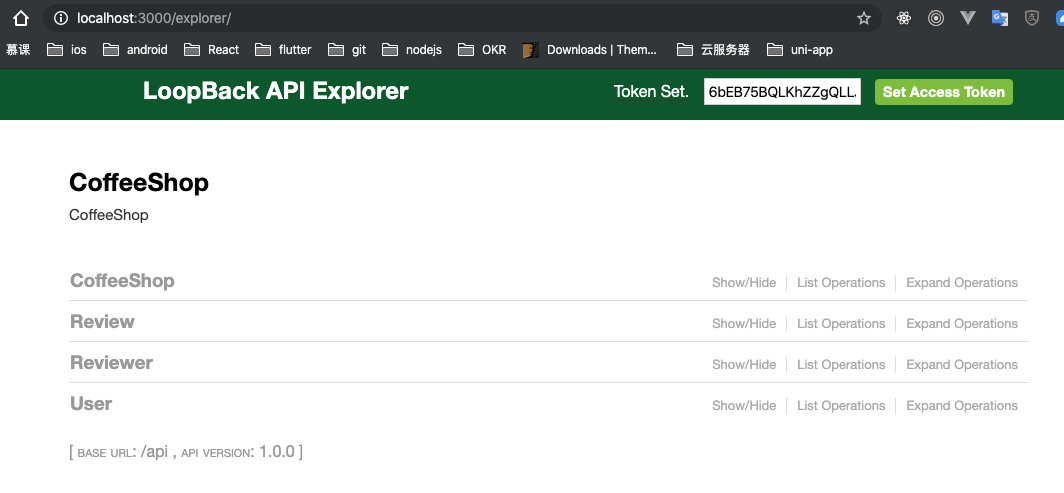Open the git bookmarks folder
1064x493 pixels.
coord(347,50)
